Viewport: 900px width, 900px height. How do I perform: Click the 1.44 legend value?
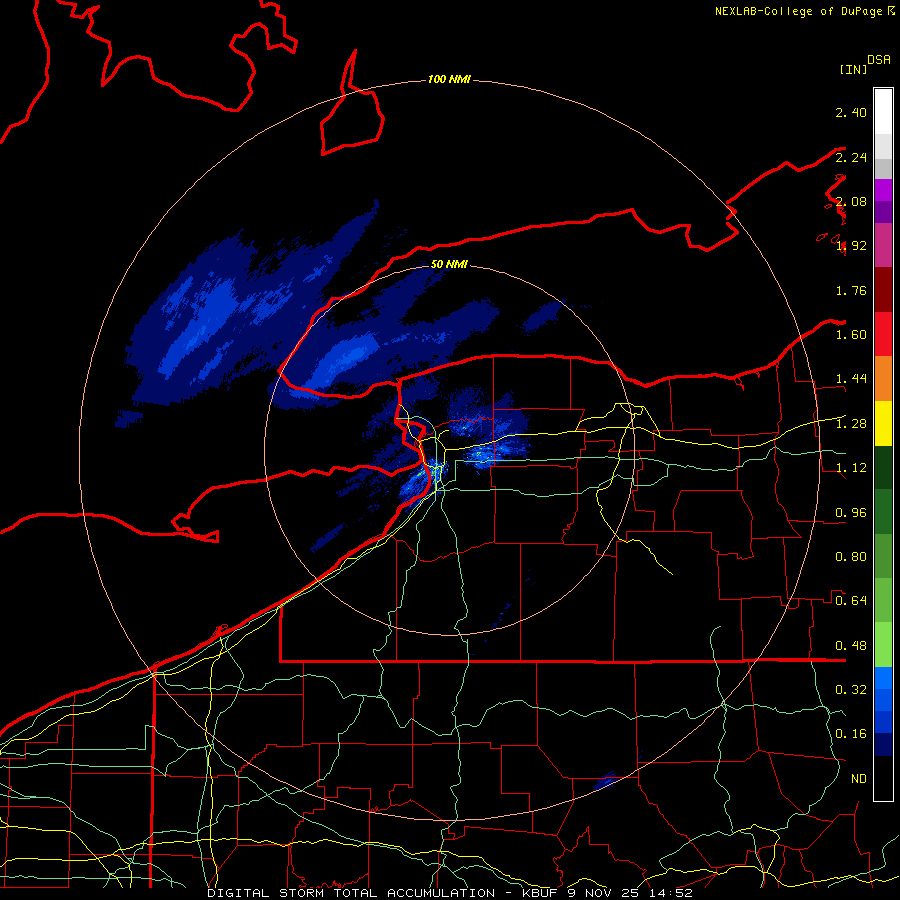[x=851, y=379]
